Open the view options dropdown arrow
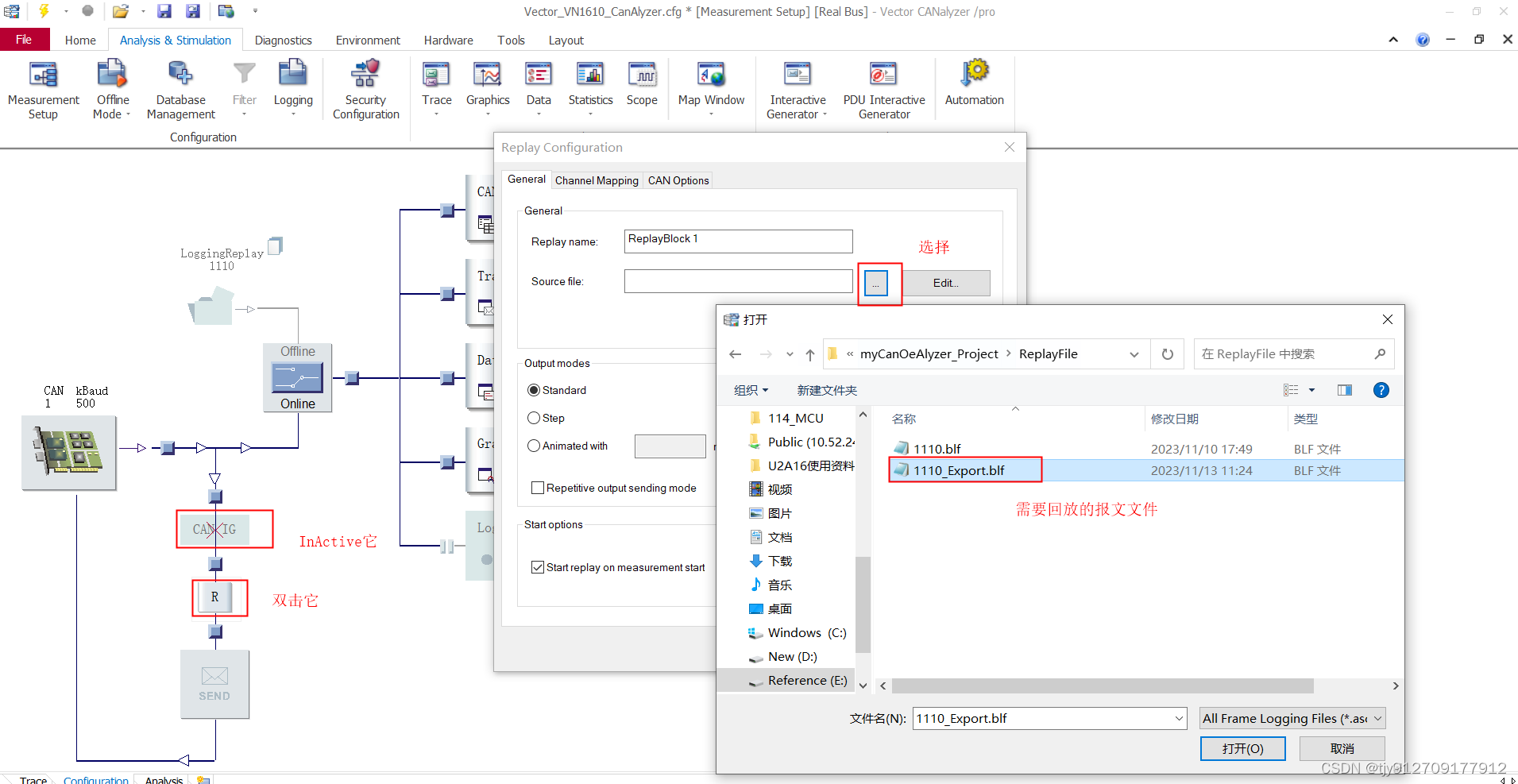Viewport: 1518px width, 784px height. (1311, 390)
